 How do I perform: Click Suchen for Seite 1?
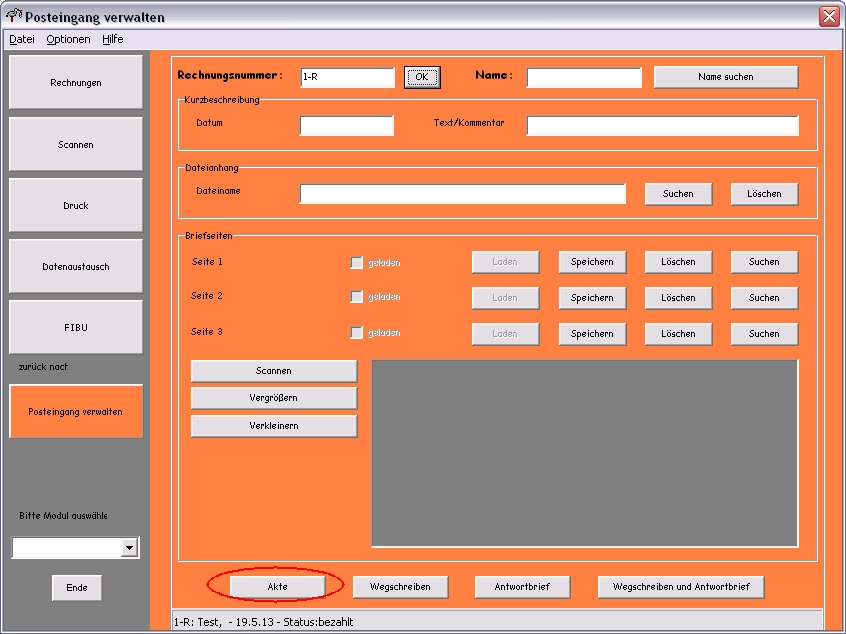click(764, 262)
